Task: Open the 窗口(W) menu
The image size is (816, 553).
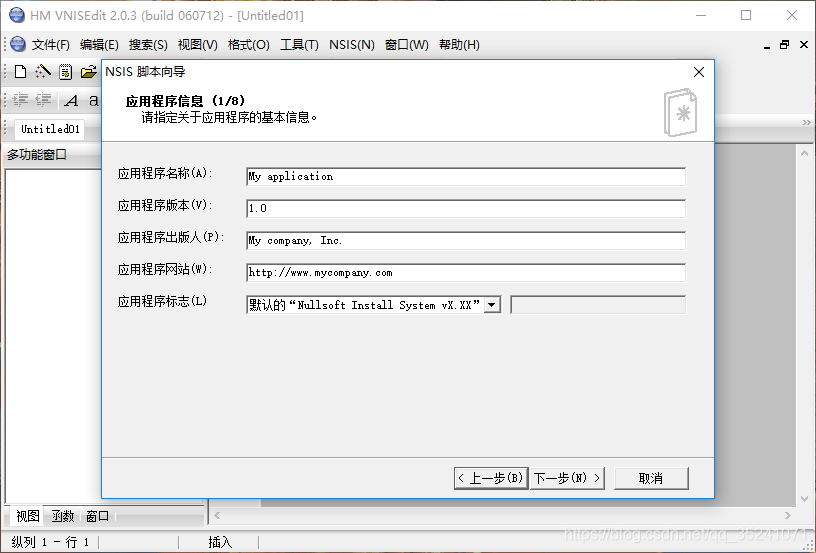Action: [406, 45]
